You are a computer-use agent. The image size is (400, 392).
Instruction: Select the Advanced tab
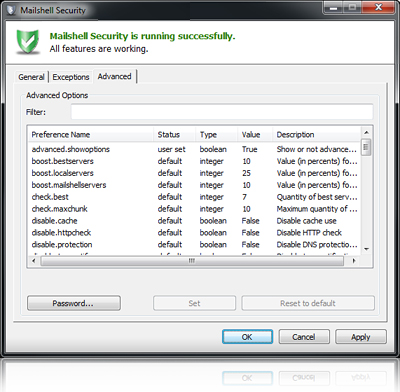114,76
